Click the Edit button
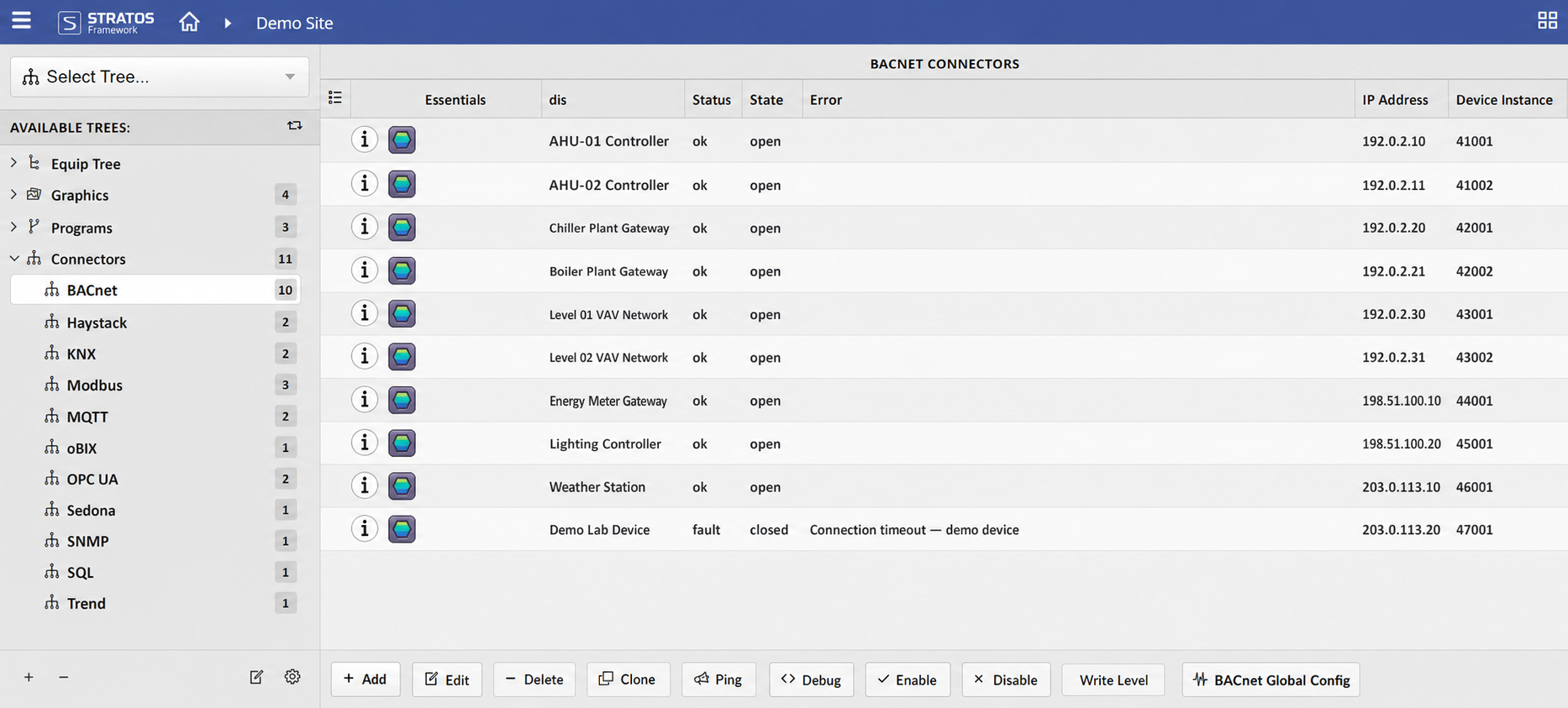1568x708 pixels. [x=447, y=679]
